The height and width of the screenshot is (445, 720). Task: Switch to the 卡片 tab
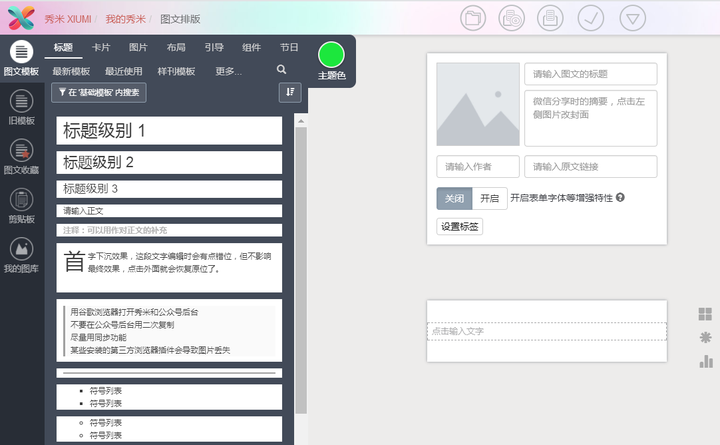[x=101, y=48]
